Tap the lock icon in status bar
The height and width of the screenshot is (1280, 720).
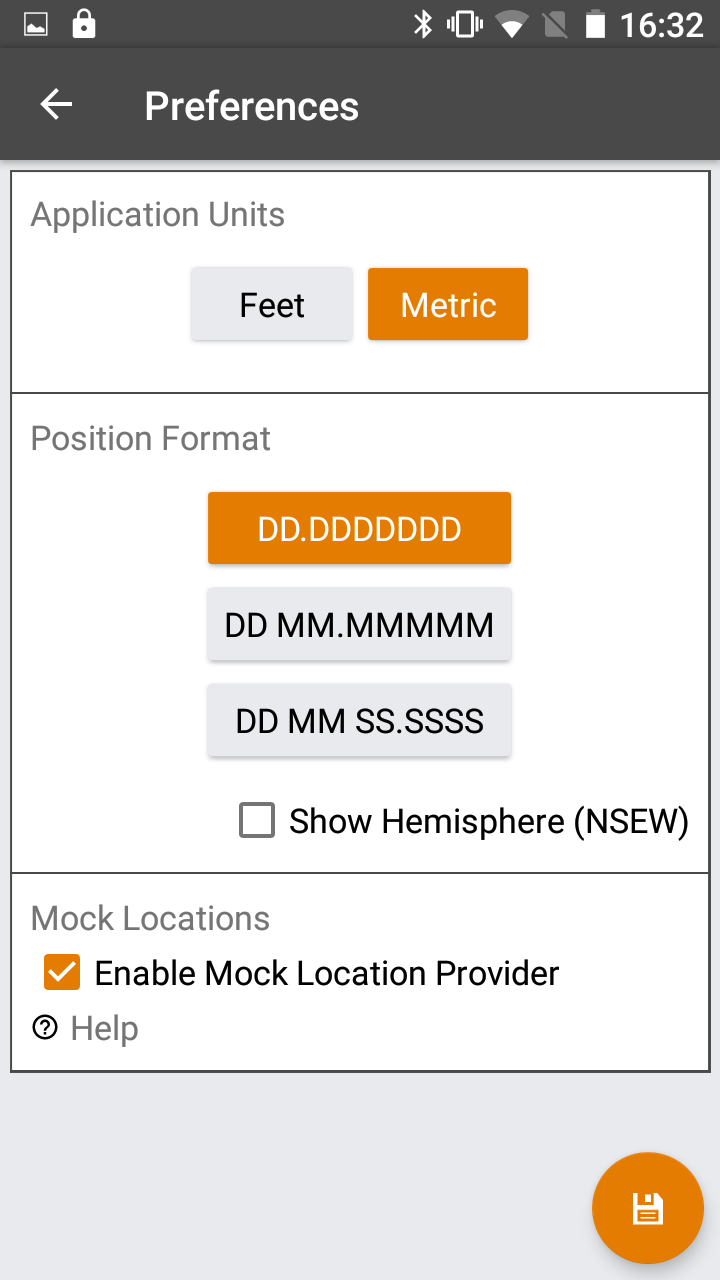pyautogui.click(x=84, y=24)
